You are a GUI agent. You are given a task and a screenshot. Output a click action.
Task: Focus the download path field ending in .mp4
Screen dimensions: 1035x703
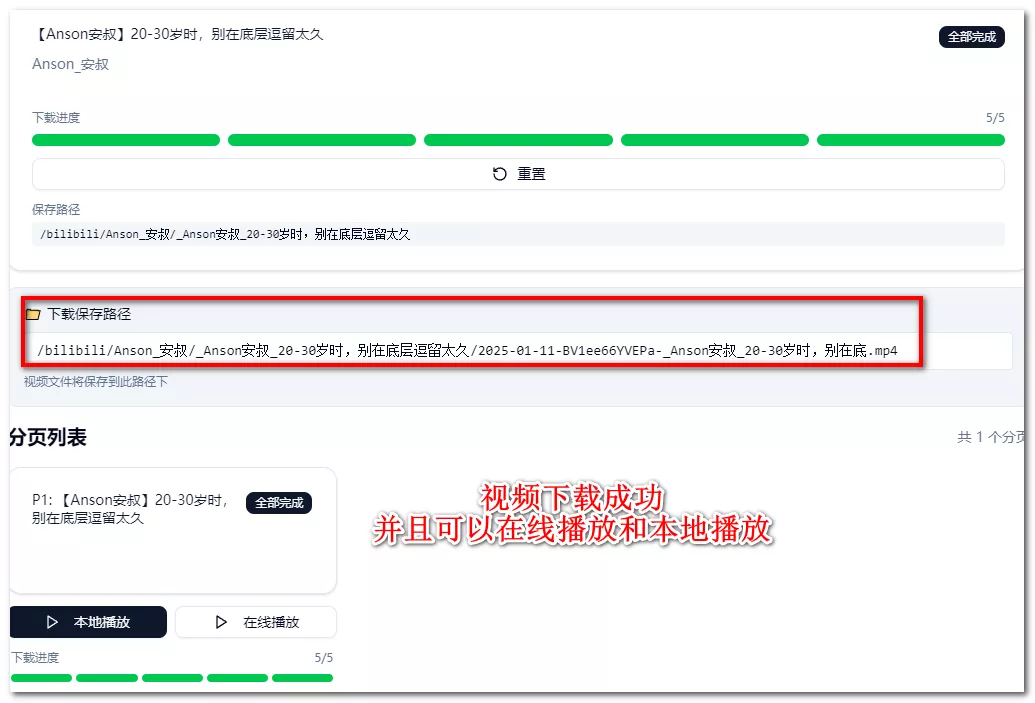coord(467,351)
